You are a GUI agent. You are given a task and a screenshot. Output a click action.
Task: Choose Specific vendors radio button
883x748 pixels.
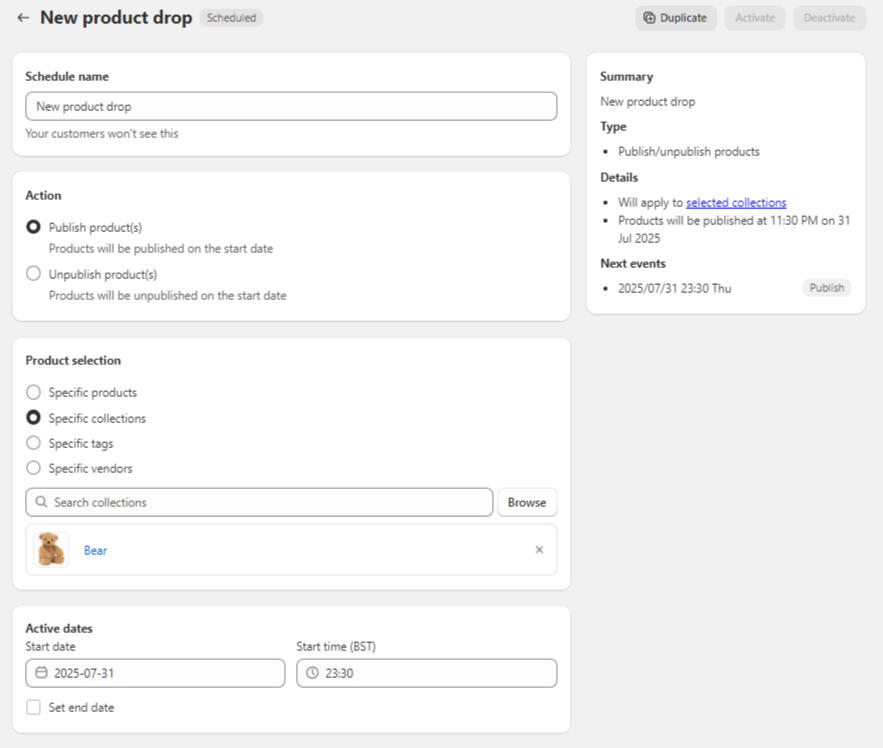click(x=34, y=468)
